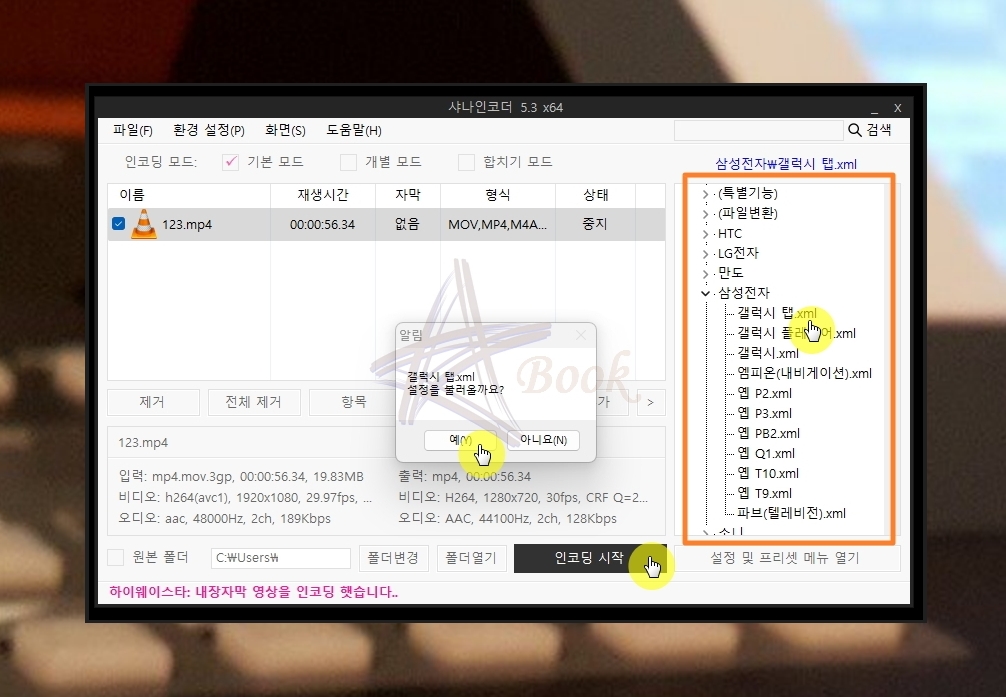Select the 옙 Q1.xml preset
Image resolution: width=1006 pixels, height=697 pixels.
tap(766, 454)
